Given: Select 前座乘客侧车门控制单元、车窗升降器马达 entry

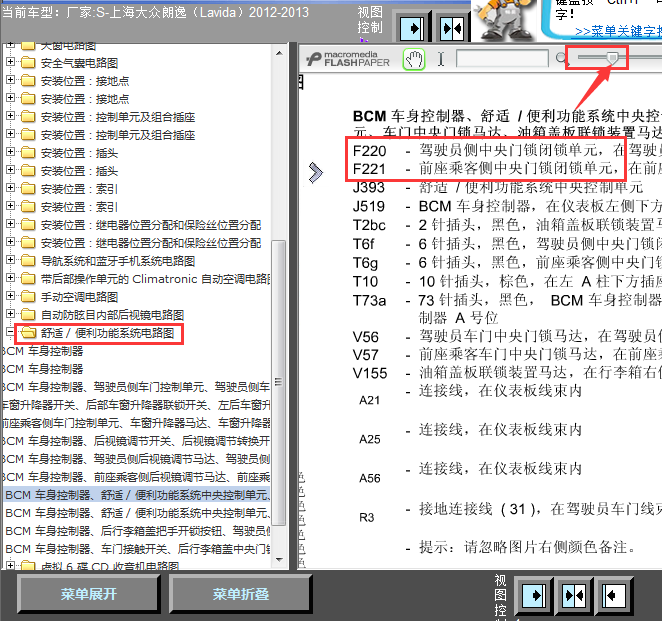Looking at the screenshot, I should (136, 423).
